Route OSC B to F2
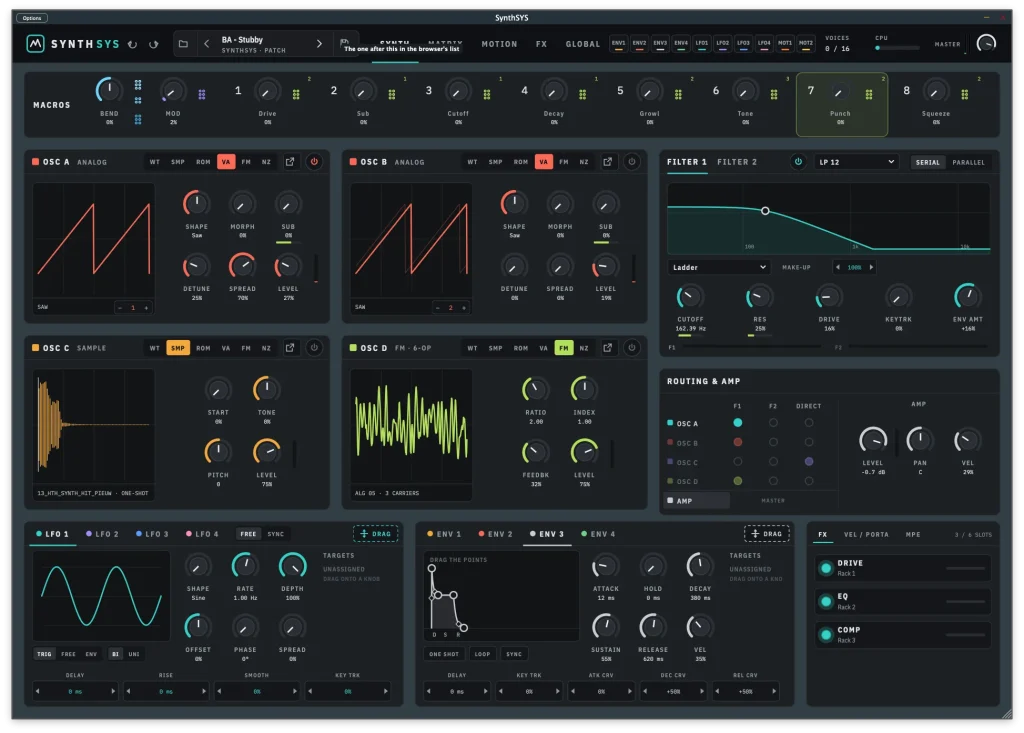1024x733 pixels. [x=773, y=442]
